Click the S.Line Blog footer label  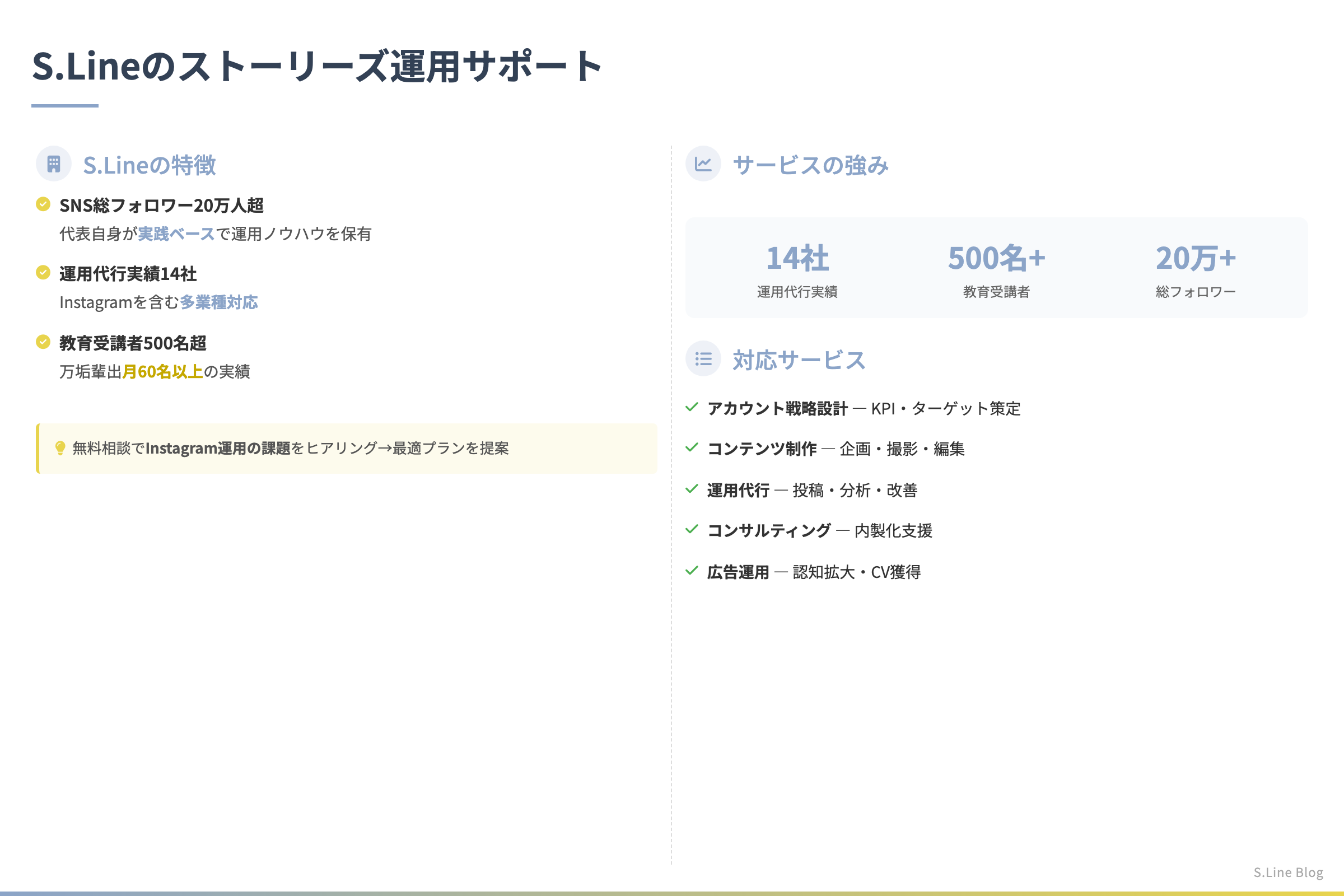pyautogui.click(x=1288, y=872)
